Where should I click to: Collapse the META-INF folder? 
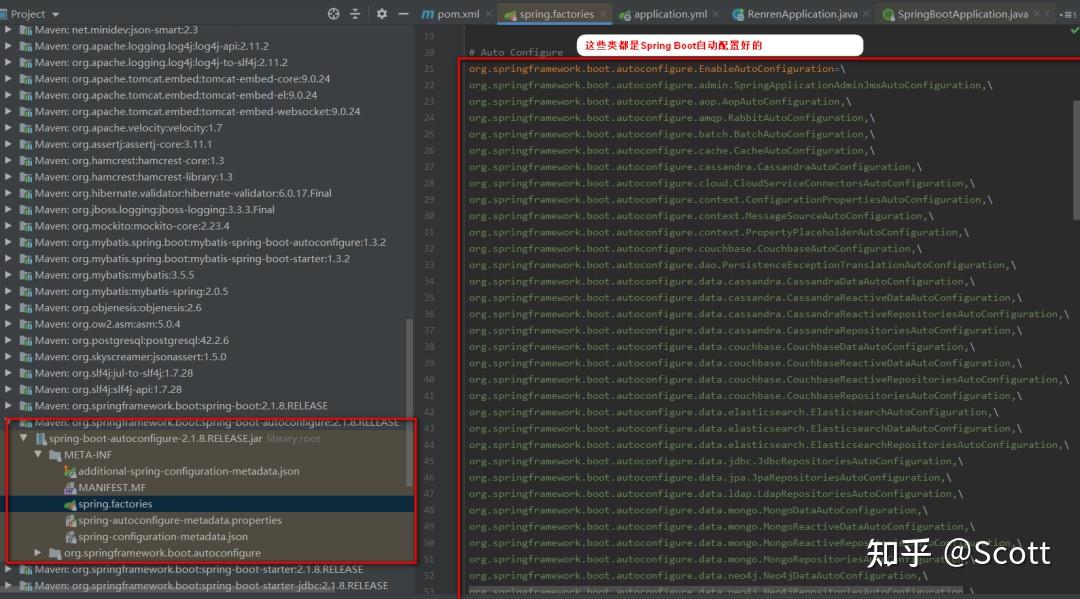(x=38, y=454)
